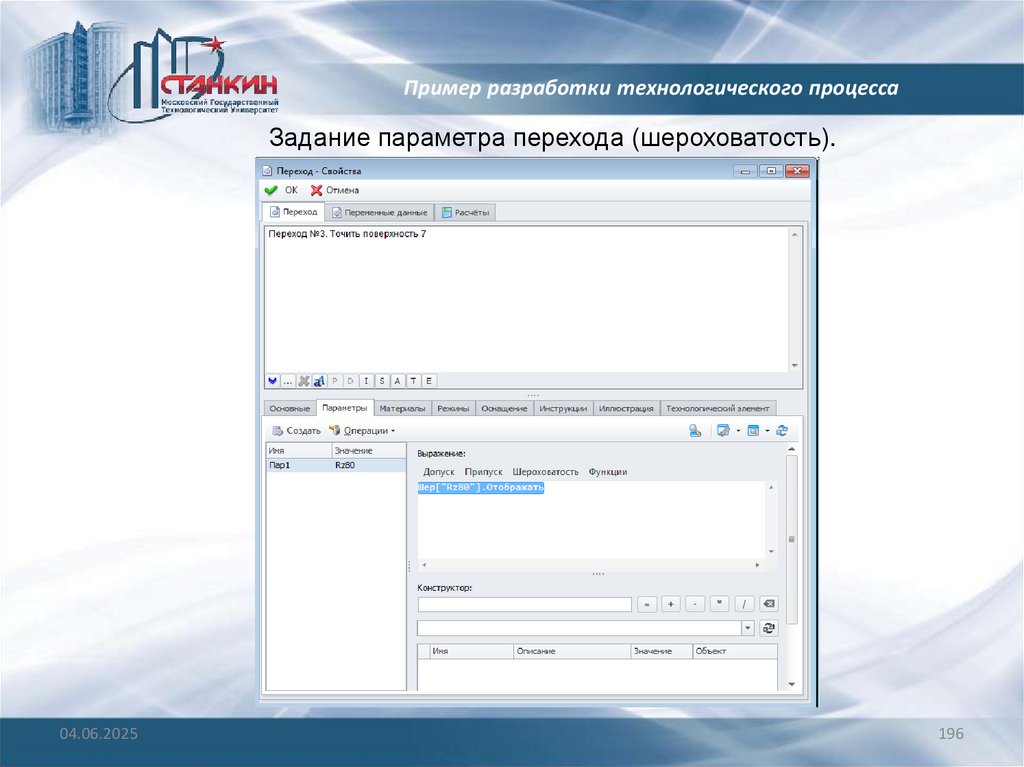The image size is (1024, 767).
Task: Click the 'a1' text format icon
Action: [319, 381]
